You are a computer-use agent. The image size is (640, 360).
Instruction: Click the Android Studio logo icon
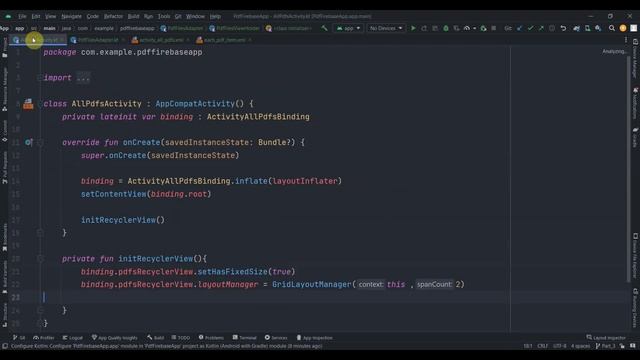pyautogui.click(x=8, y=16)
